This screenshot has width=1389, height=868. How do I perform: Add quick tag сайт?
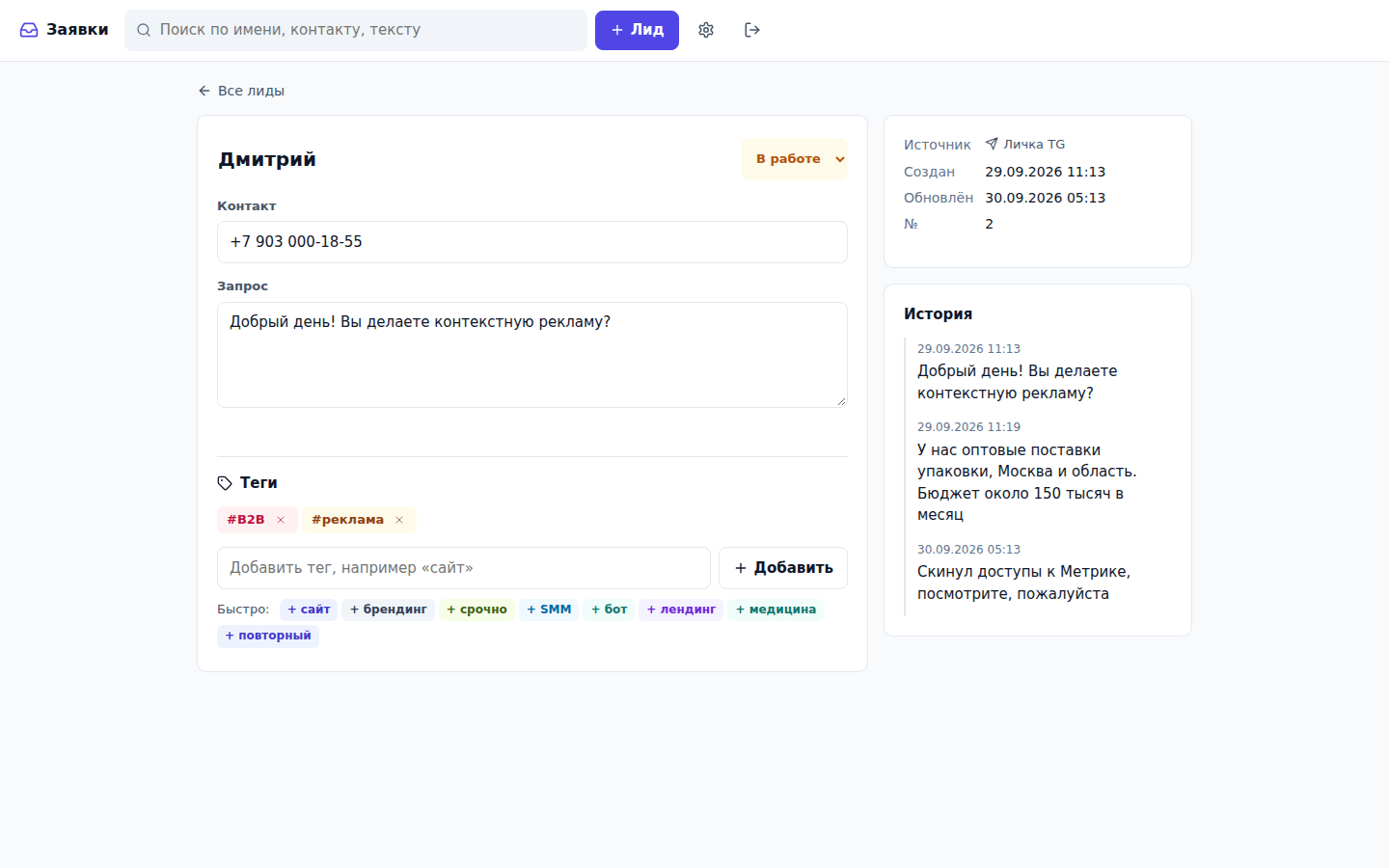(309, 610)
